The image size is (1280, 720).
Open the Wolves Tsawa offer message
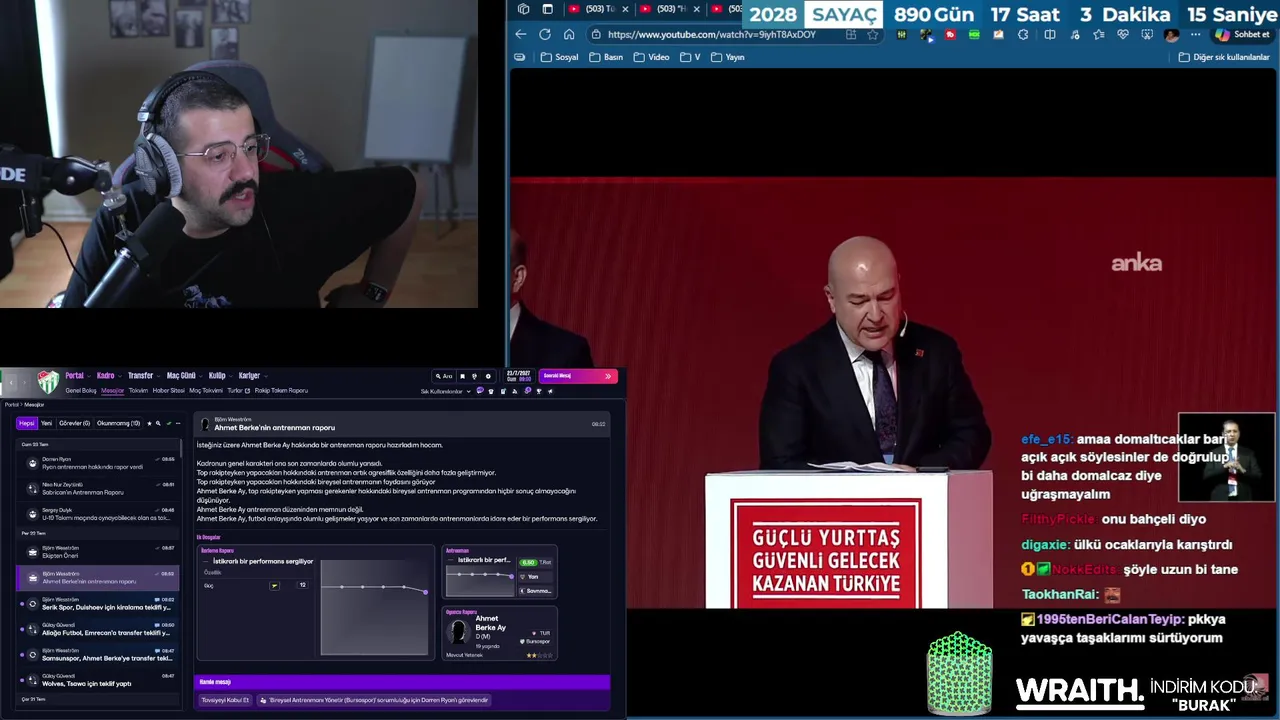(x=97, y=680)
